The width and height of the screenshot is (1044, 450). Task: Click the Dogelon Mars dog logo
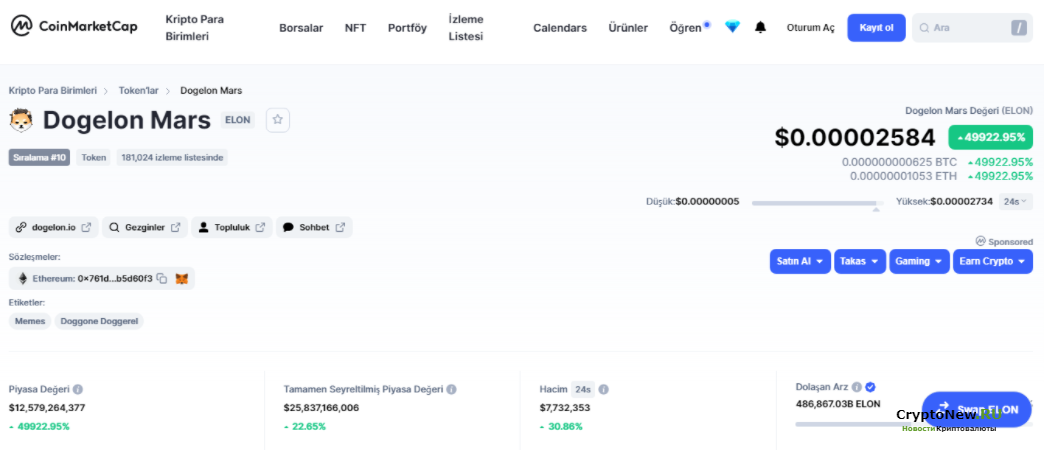point(21,120)
